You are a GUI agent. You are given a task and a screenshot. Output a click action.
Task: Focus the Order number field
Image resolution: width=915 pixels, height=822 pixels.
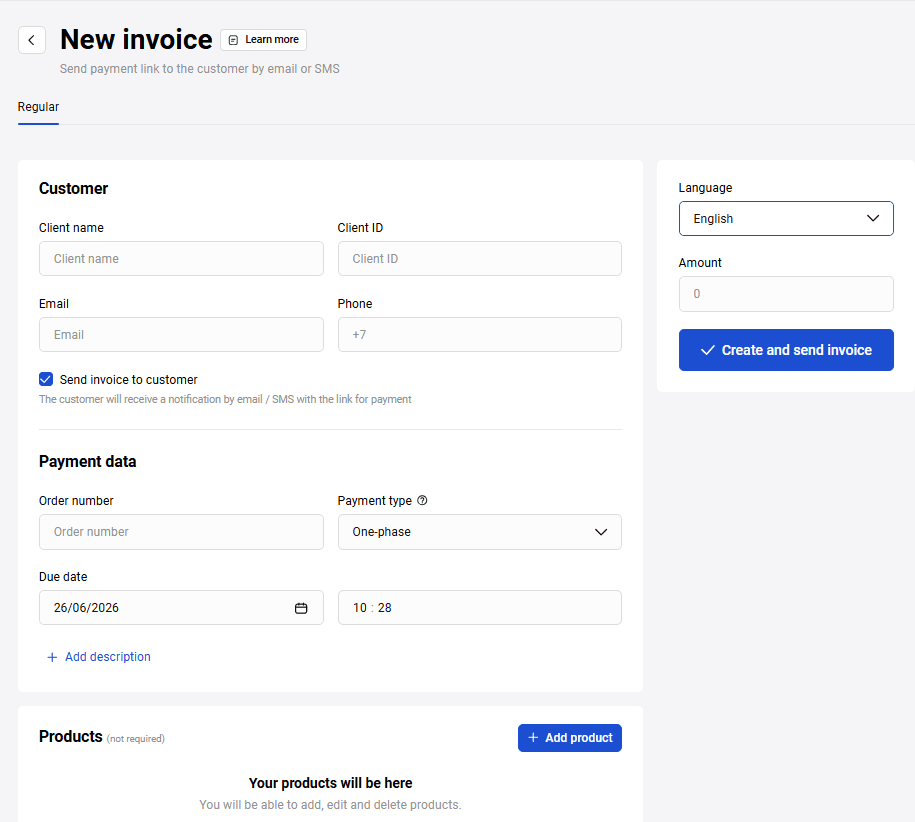181,531
